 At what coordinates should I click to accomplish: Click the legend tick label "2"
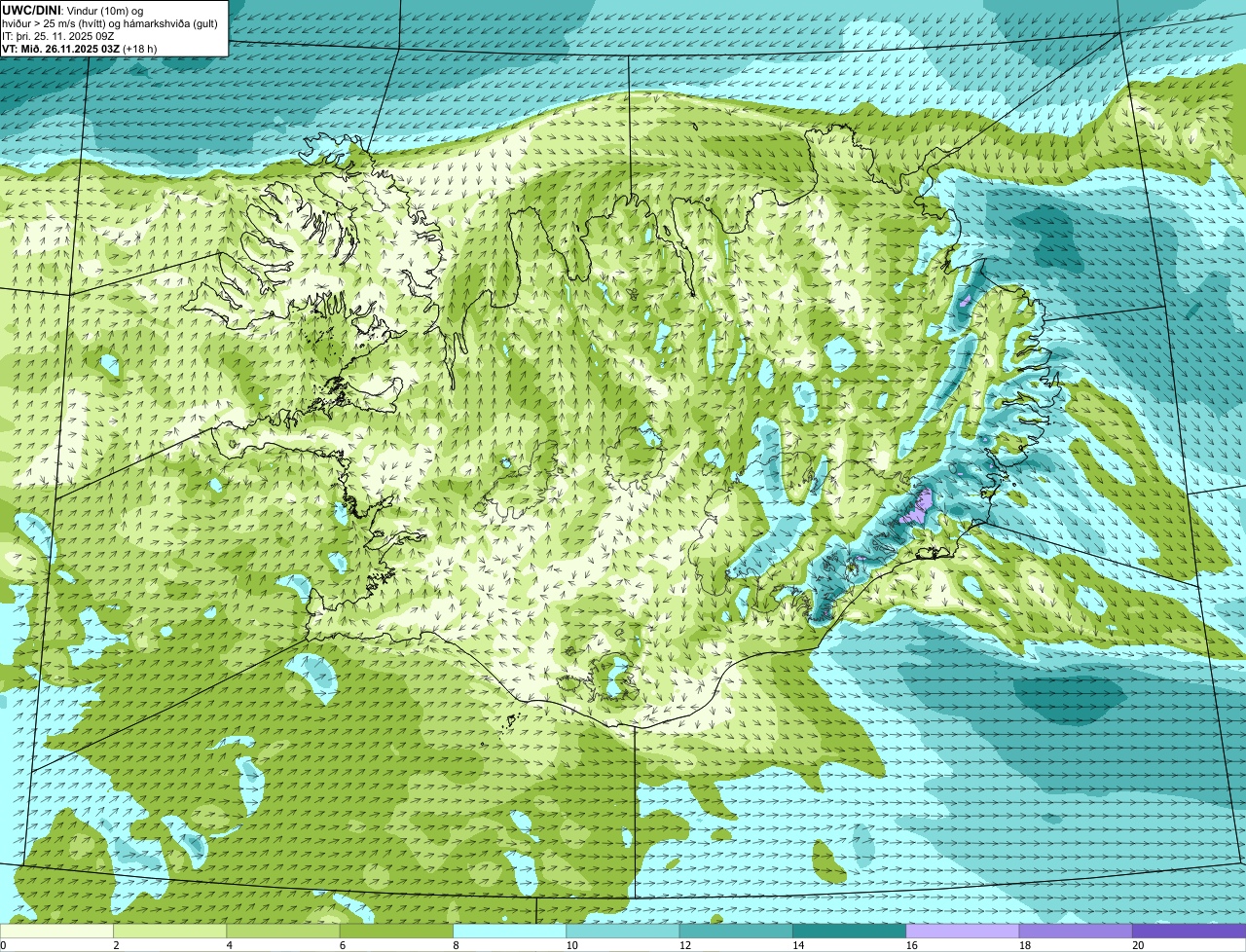tap(116, 945)
